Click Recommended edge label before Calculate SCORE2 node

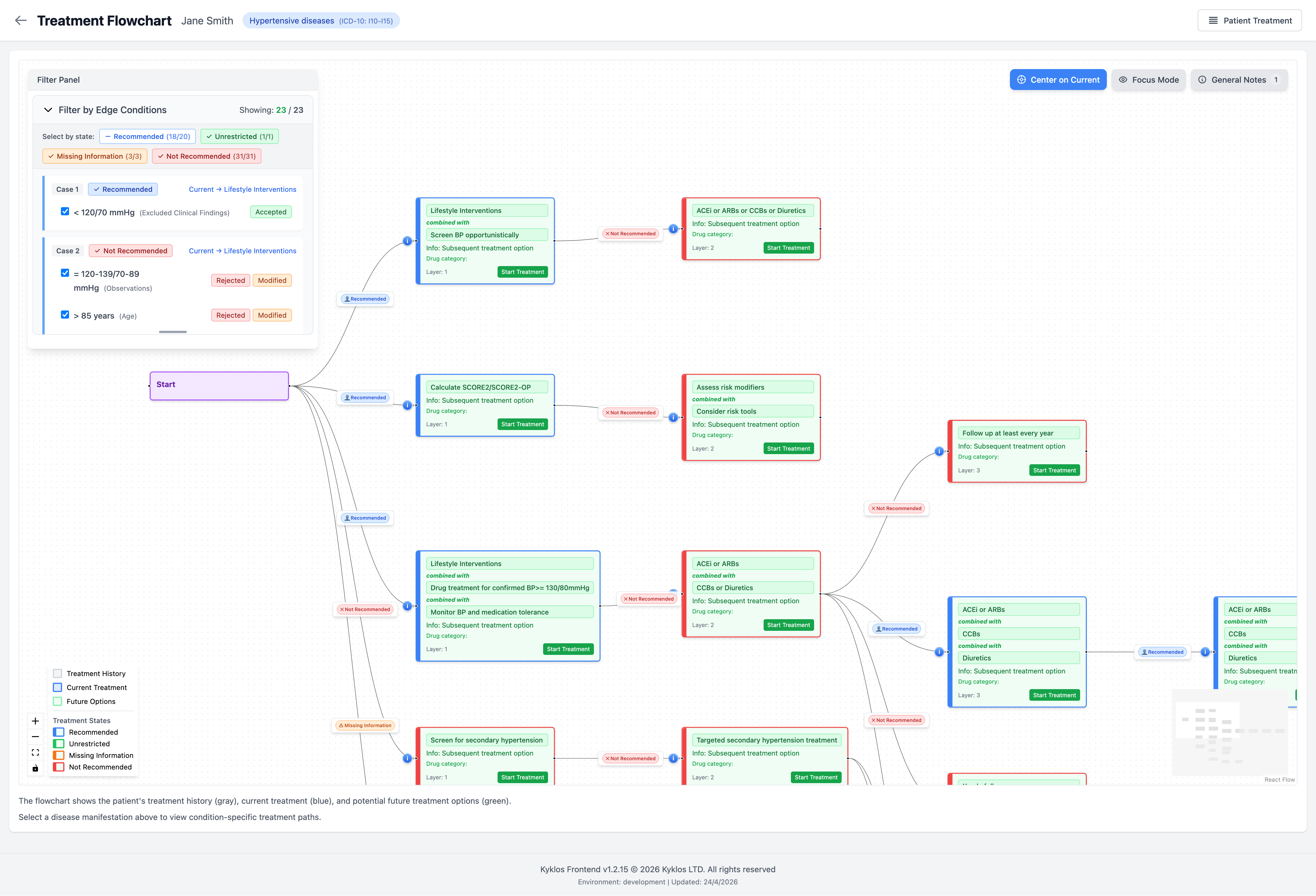click(365, 398)
